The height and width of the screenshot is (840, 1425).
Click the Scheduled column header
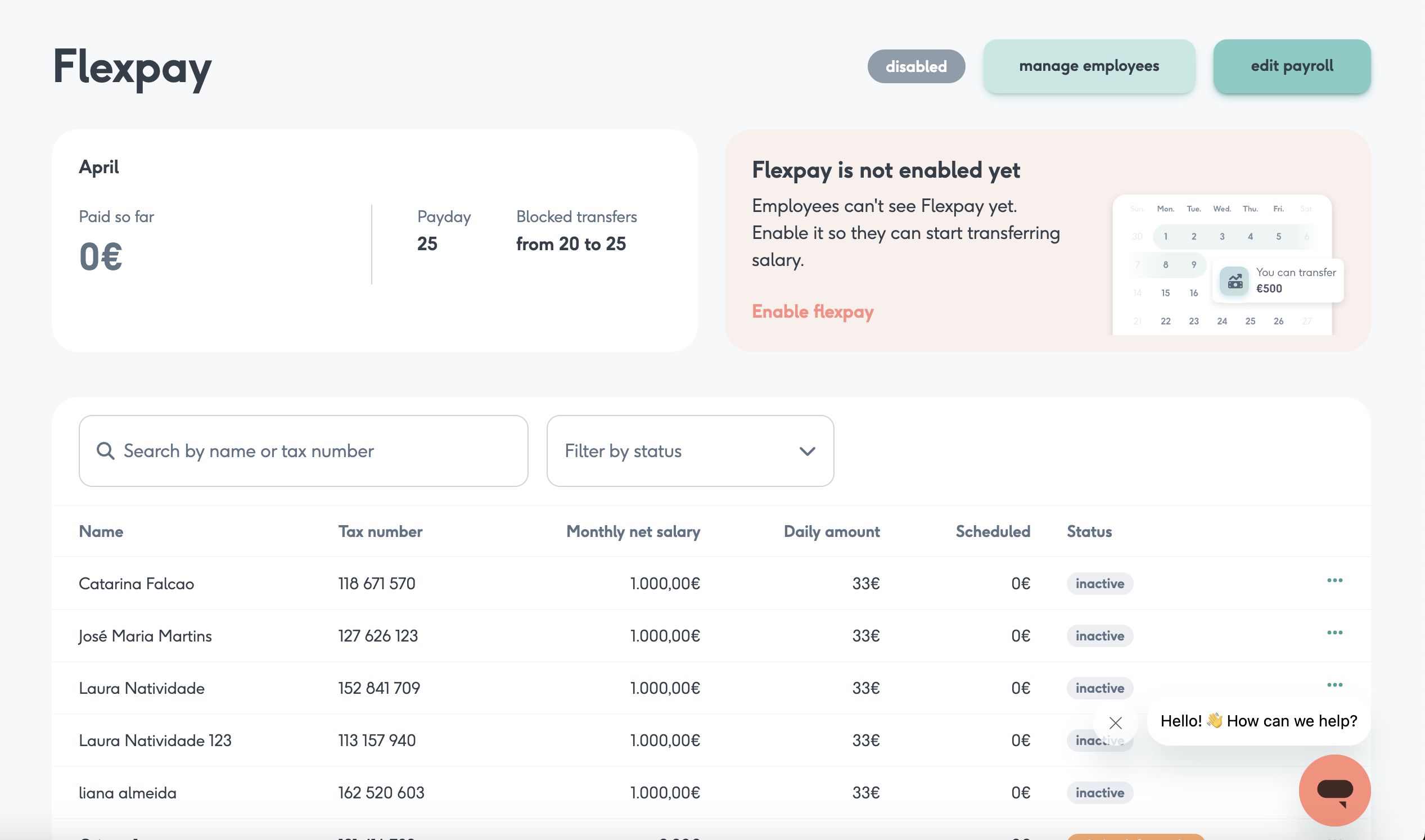click(x=993, y=531)
